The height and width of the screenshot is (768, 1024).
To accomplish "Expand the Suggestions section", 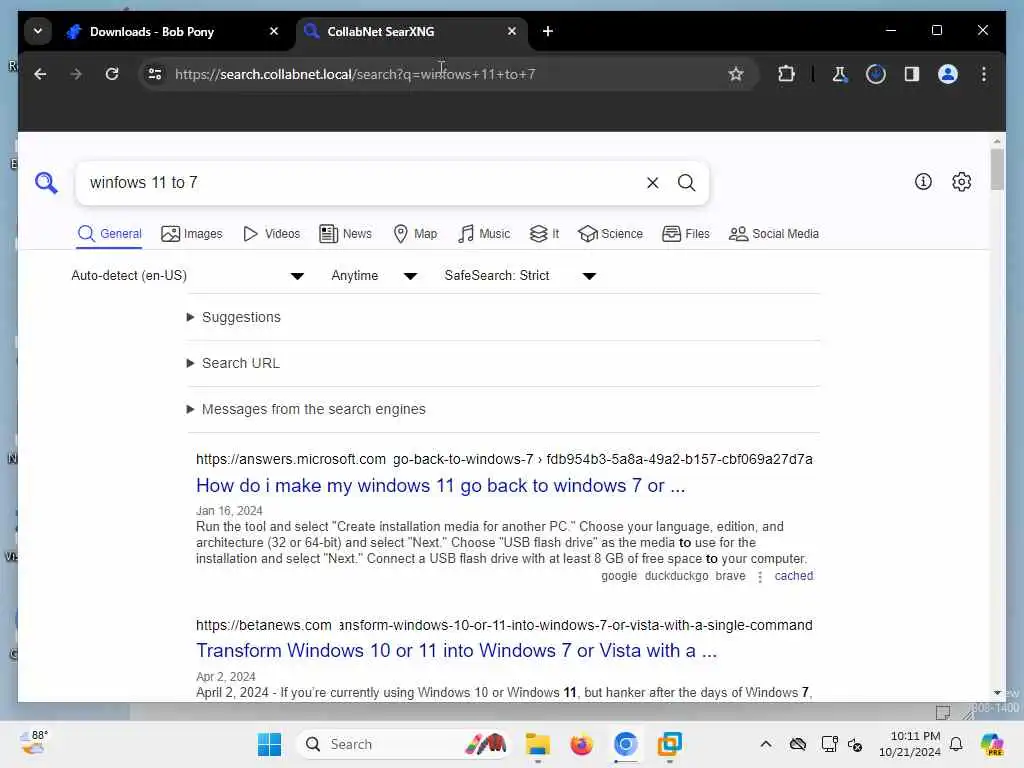I will tap(234, 317).
